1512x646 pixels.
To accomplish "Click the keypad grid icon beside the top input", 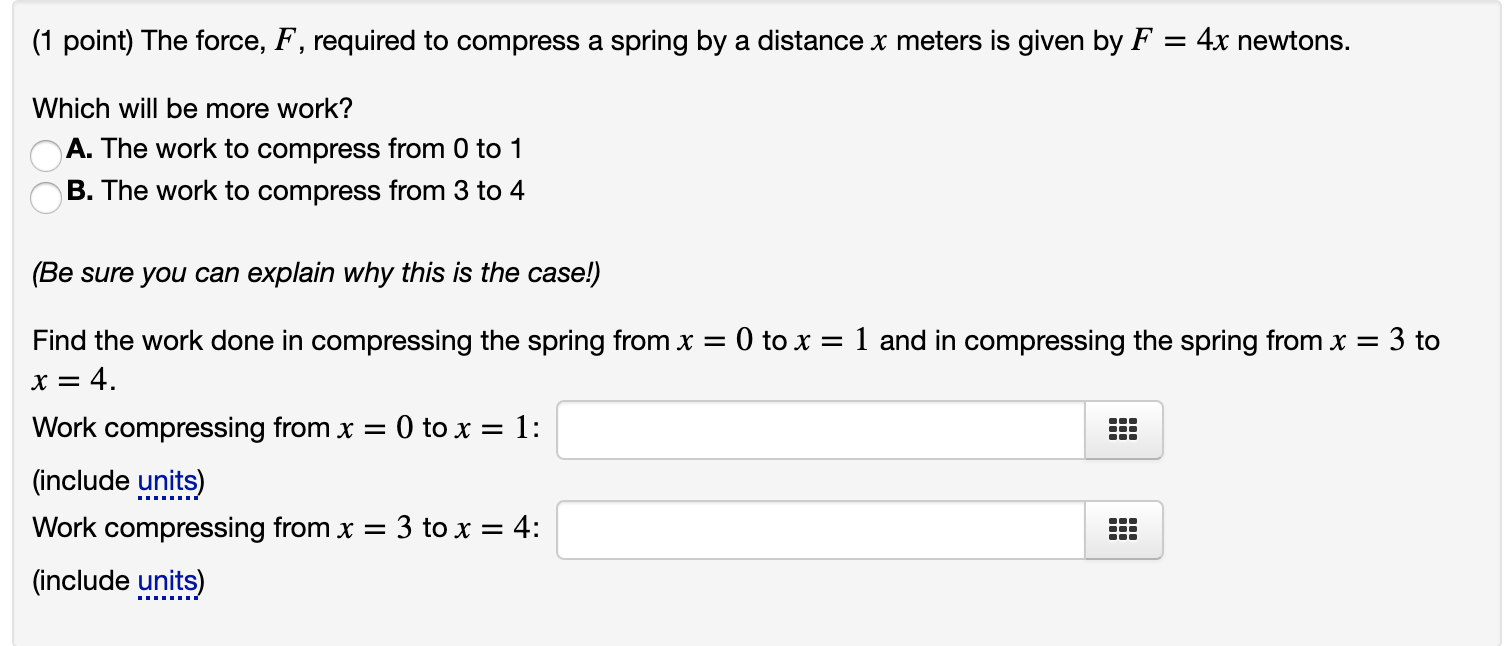I will tap(1123, 429).
